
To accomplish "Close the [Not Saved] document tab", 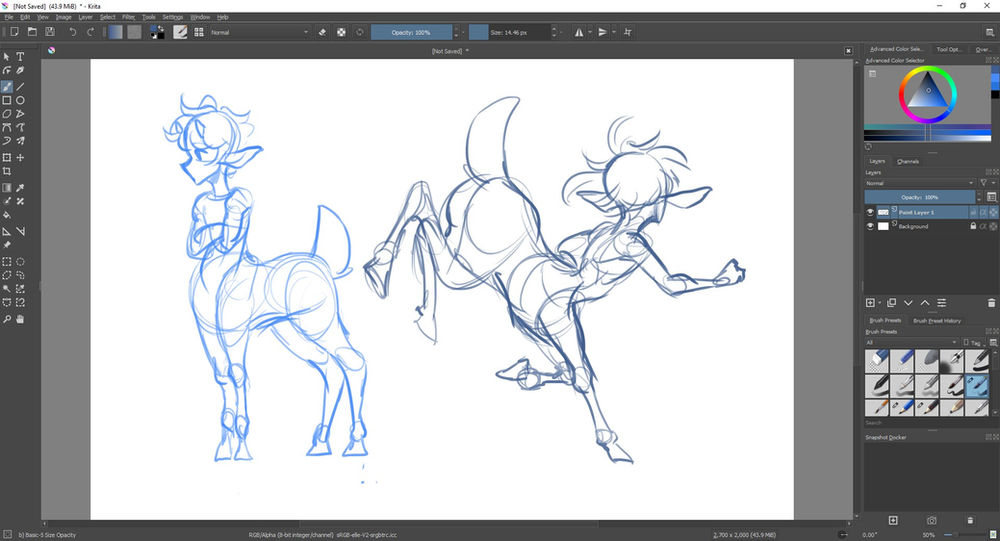I will (848, 50).
